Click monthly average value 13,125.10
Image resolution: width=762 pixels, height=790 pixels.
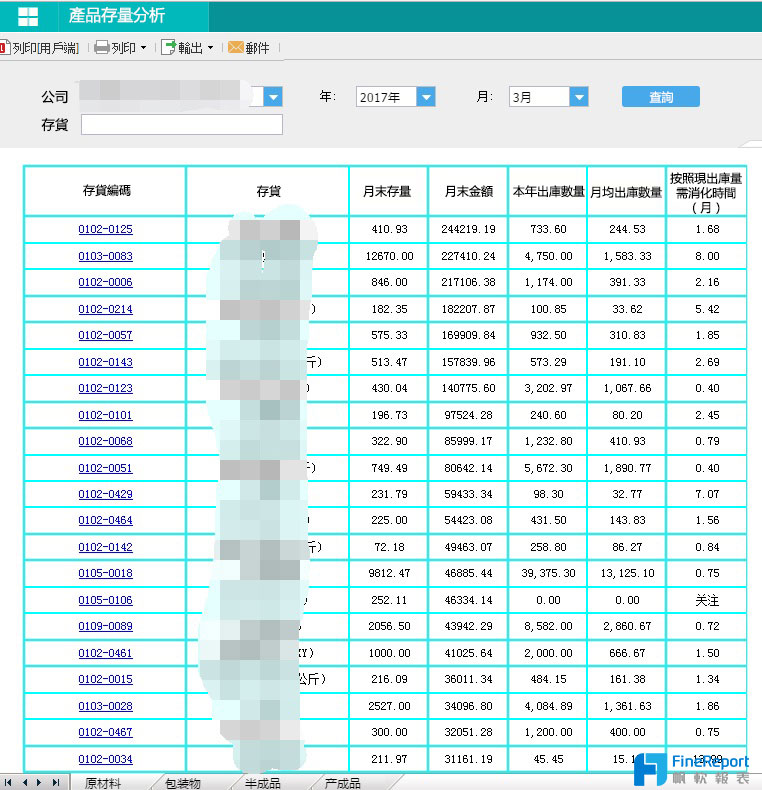(x=627, y=573)
